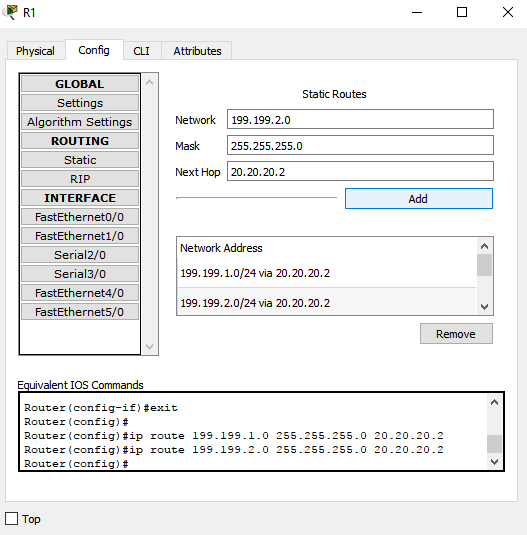Select route 199.199.2.0/24 via 20.20.20.2

[326, 302]
